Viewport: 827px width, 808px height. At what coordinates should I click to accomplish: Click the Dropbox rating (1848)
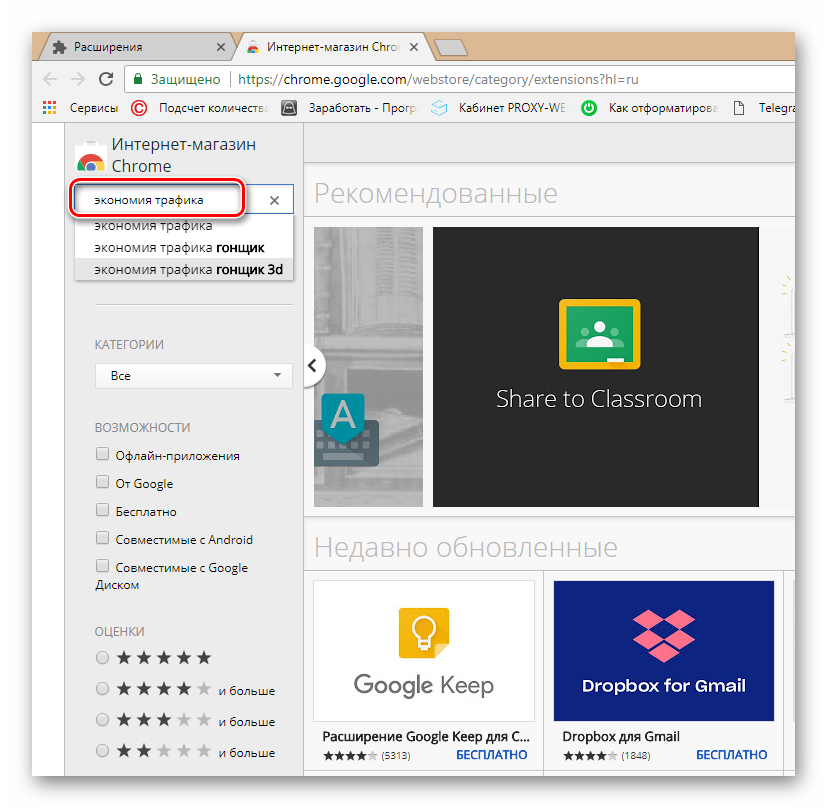tap(607, 756)
